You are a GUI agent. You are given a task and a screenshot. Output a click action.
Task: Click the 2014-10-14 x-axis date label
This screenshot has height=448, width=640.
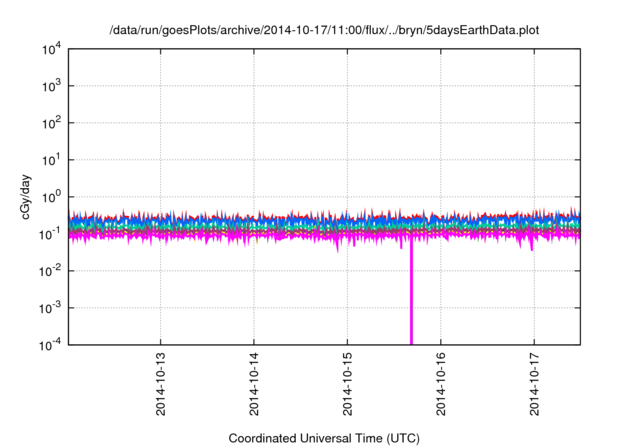click(x=254, y=384)
